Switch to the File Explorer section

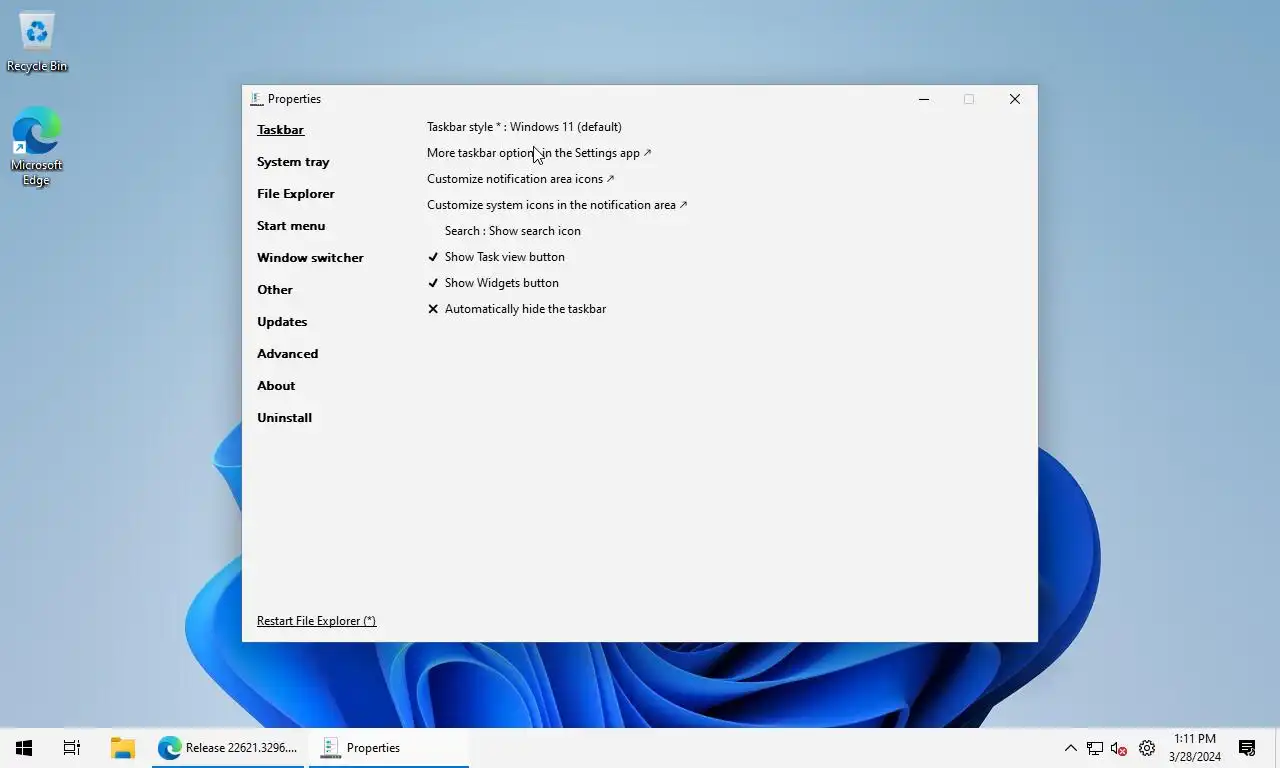296,194
